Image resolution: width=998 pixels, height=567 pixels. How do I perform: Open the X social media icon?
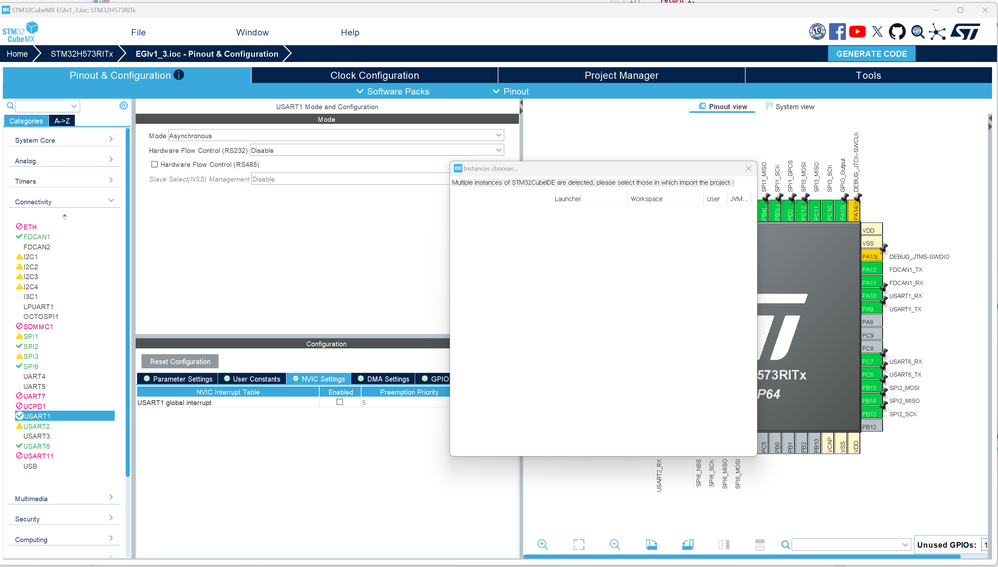pyautogui.click(x=878, y=32)
